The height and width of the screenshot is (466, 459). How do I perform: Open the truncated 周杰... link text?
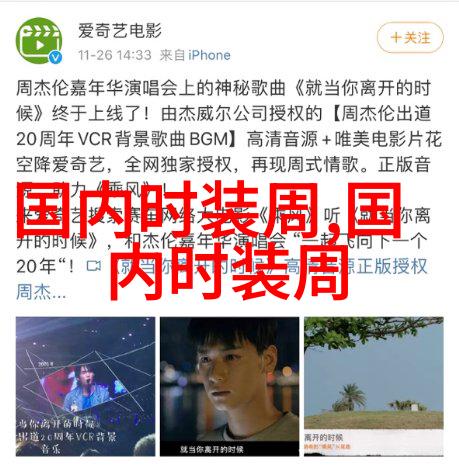(x=41, y=292)
